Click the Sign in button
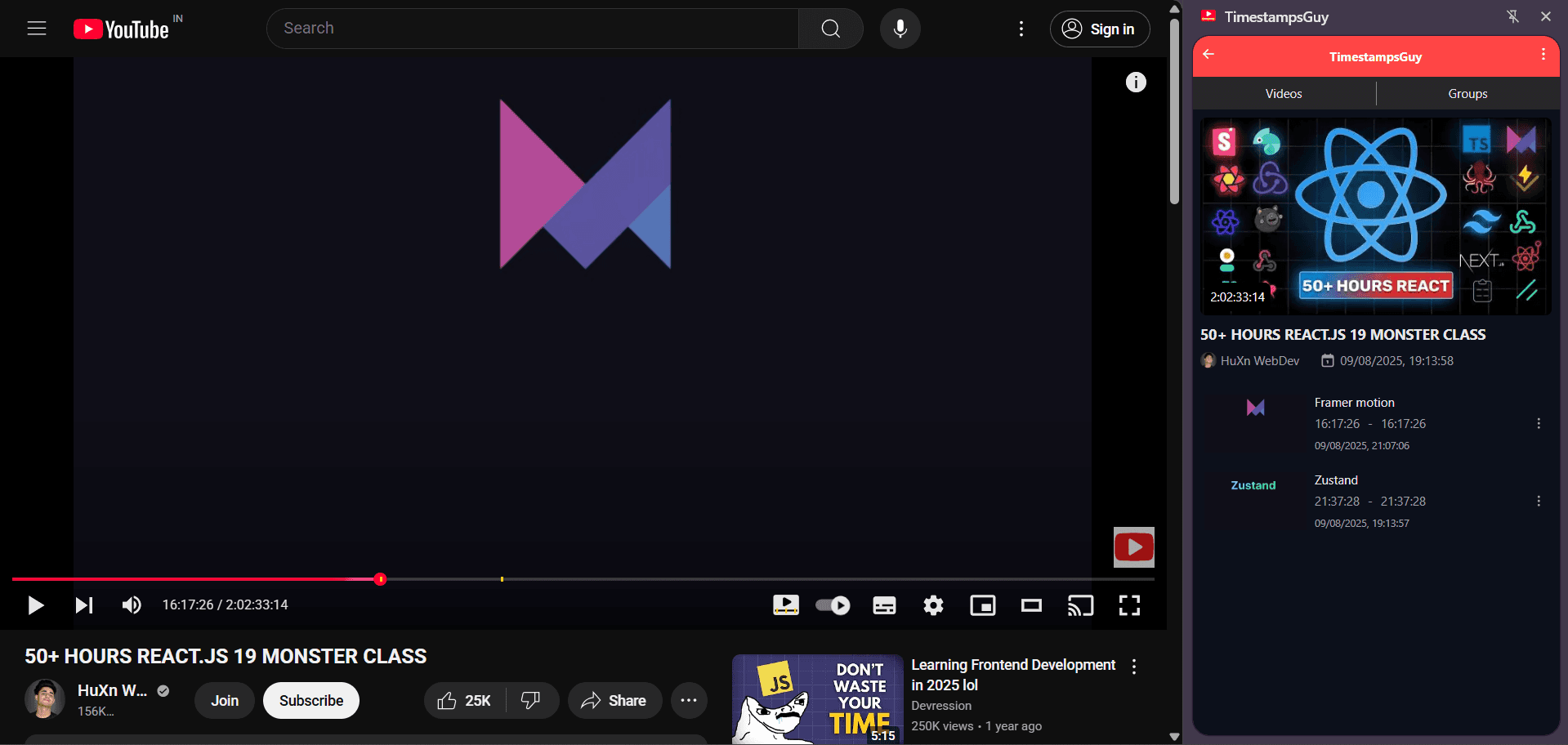1568x745 pixels. (1099, 29)
